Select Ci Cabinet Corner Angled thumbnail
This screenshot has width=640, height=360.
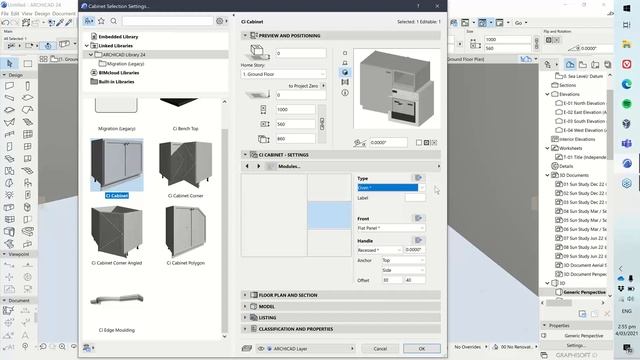click(117, 232)
